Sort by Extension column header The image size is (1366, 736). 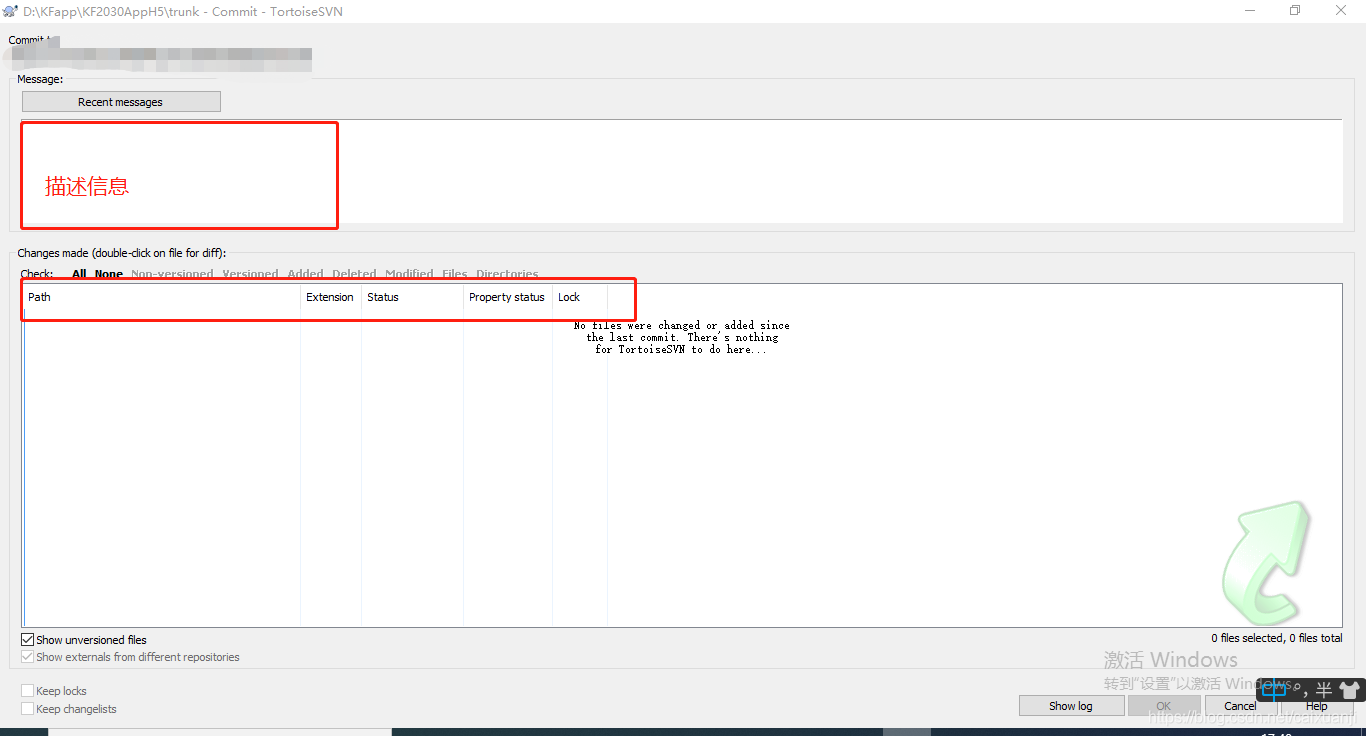(331, 297)
